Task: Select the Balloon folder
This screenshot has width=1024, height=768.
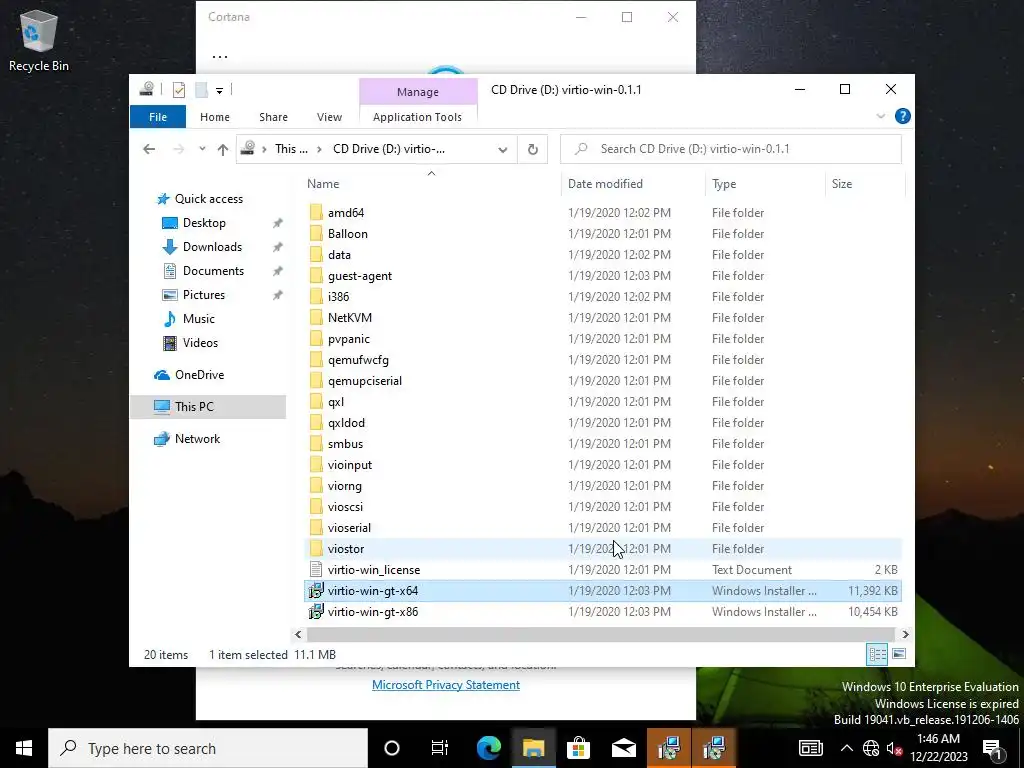Action: pyautogui.click(x=347, y=234)
